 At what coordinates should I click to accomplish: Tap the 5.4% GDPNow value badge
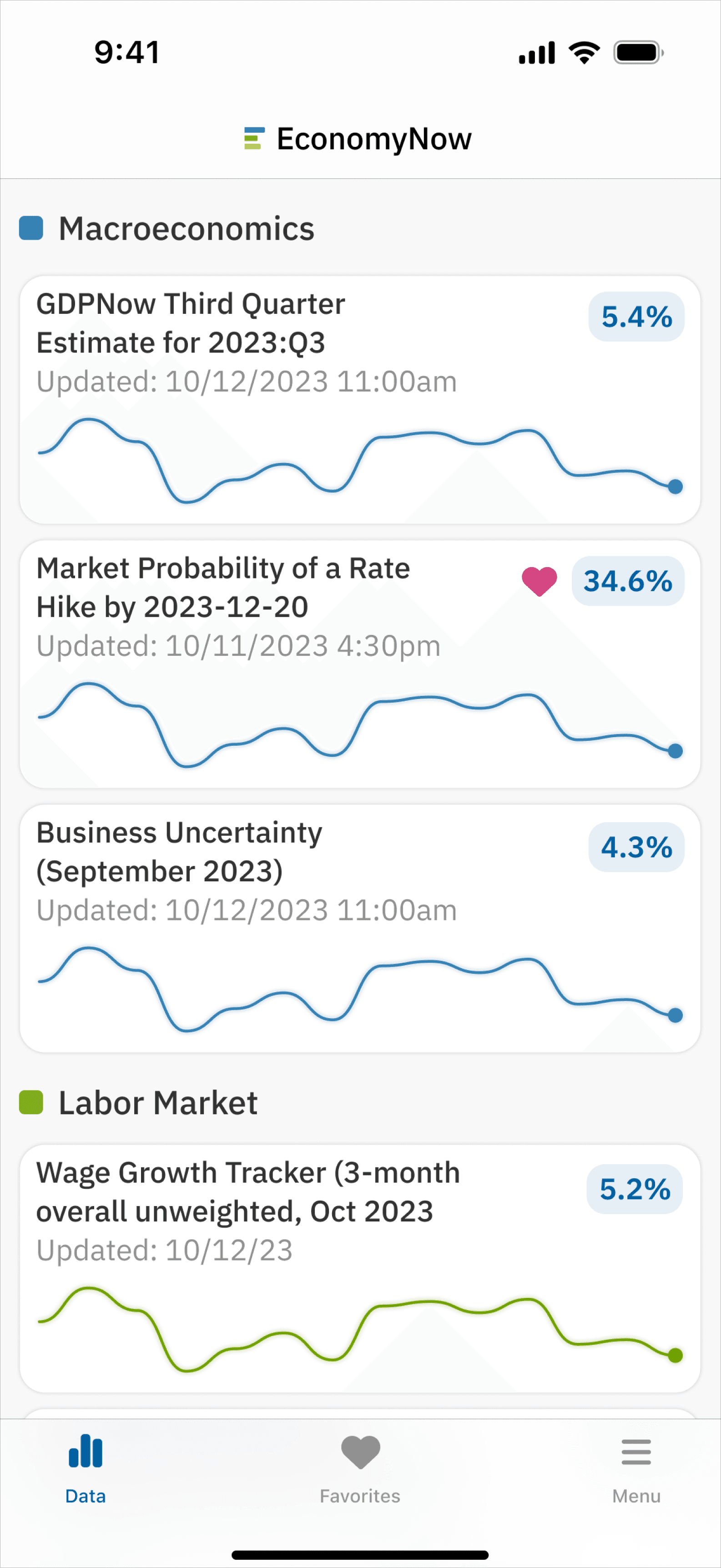(x=636, y=317)
